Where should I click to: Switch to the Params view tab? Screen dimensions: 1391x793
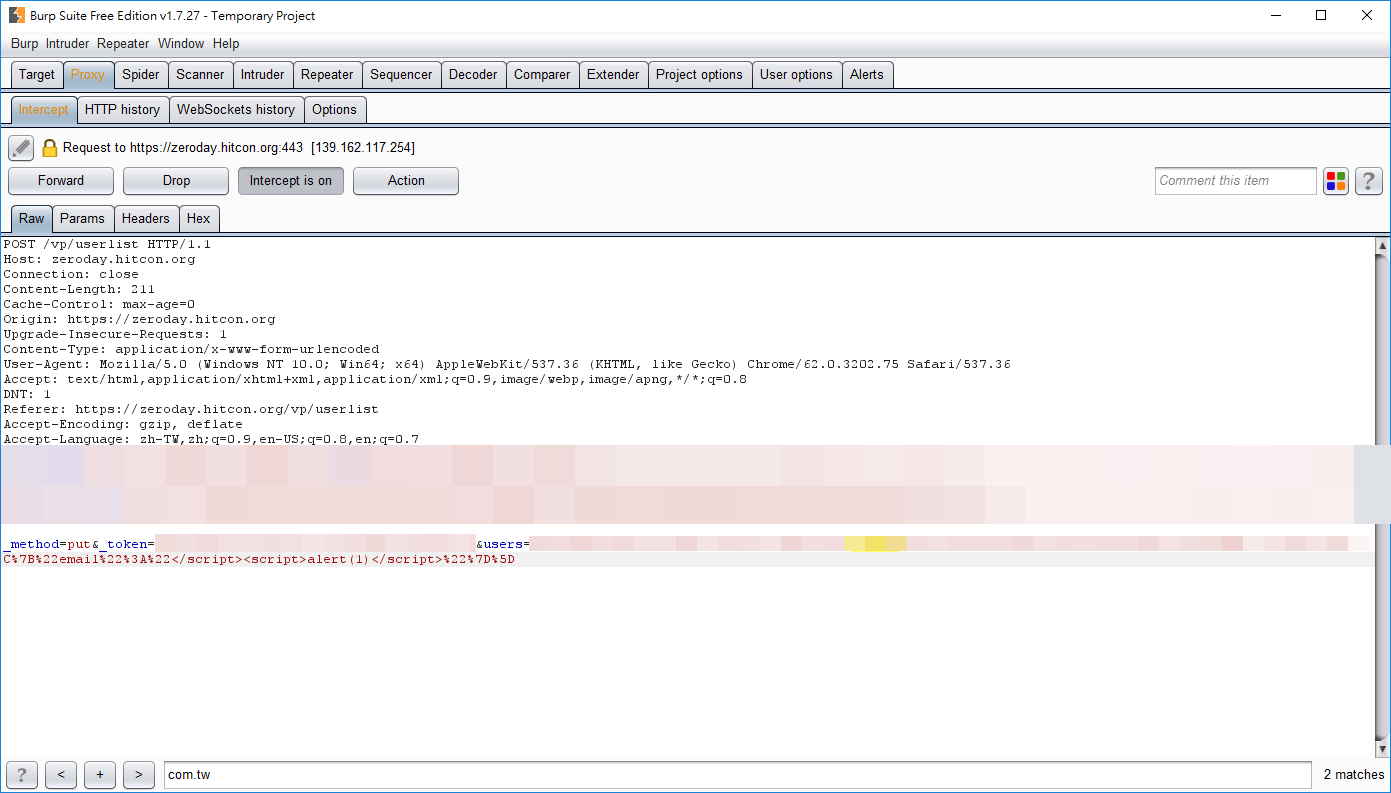coord(82,219)
